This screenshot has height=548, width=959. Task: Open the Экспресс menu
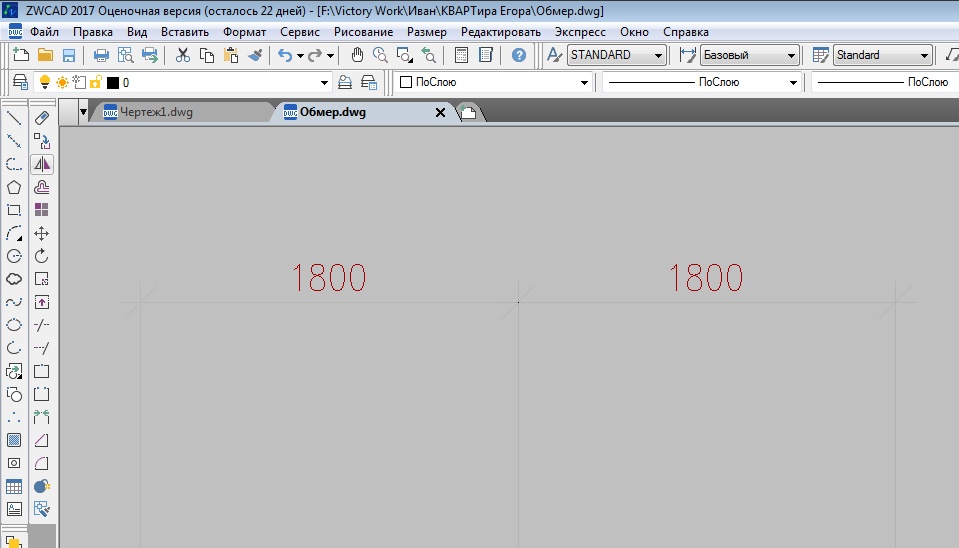point(580,32)
